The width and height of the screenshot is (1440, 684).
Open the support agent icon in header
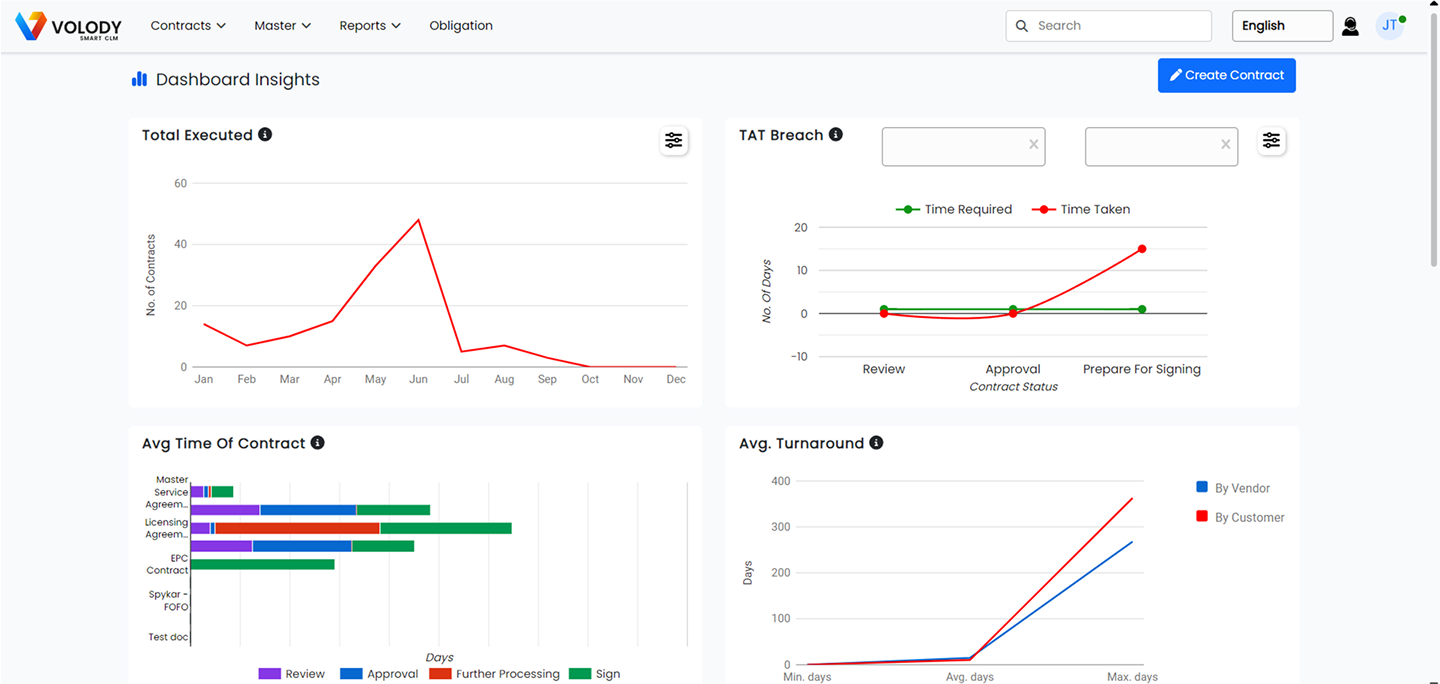click(x=1350, y=26)
